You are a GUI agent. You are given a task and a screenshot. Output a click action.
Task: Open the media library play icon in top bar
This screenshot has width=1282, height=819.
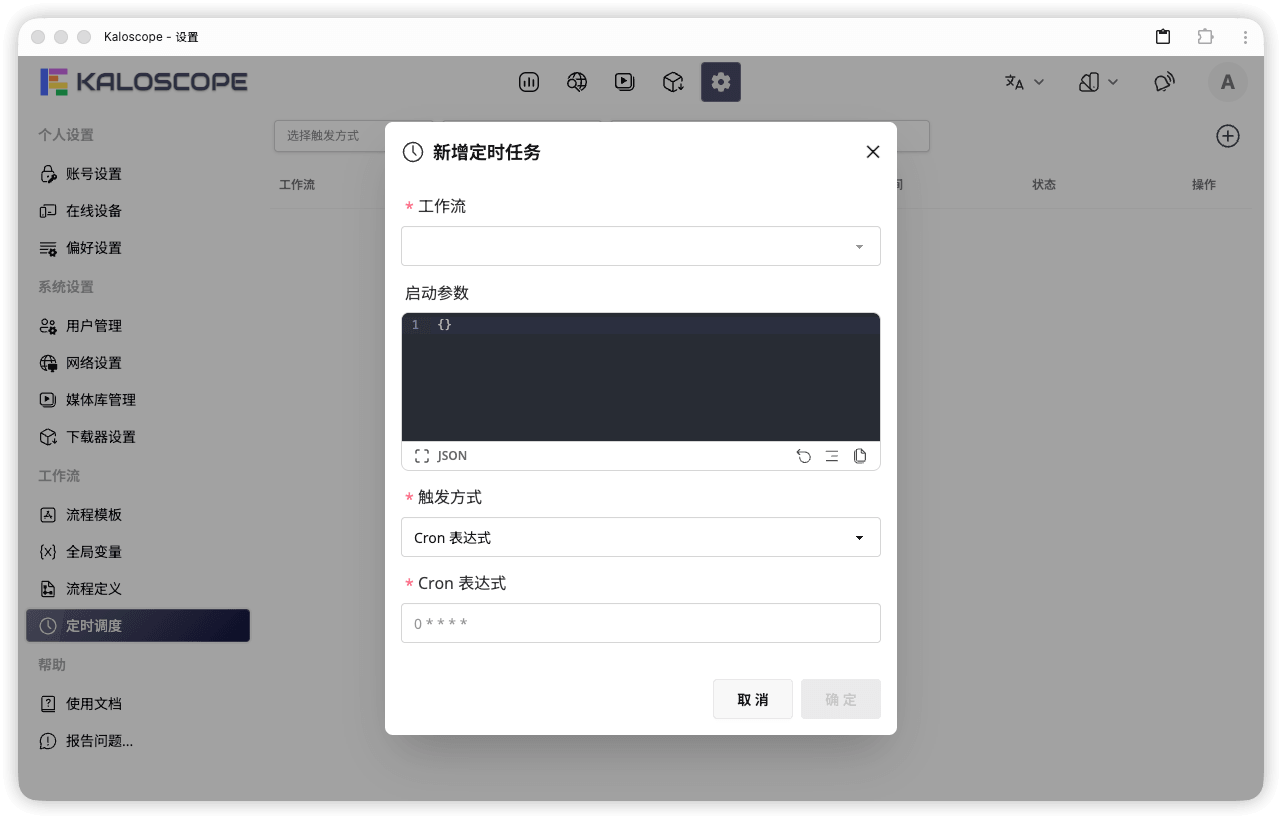(625, 82)
